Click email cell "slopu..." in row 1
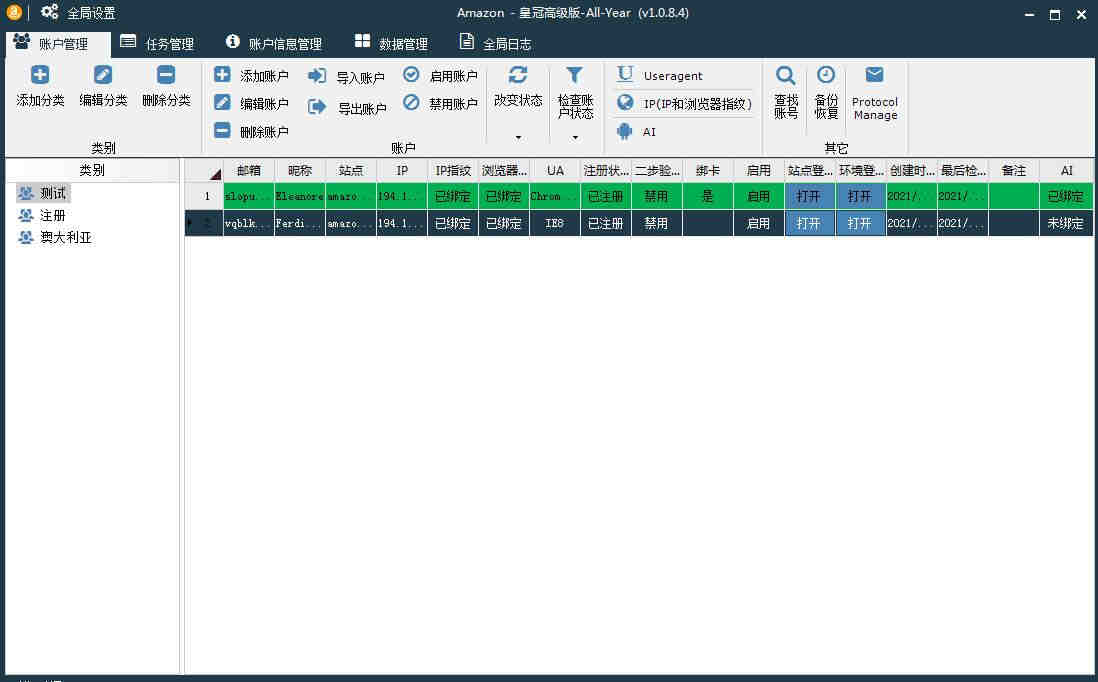Image resolution: width=1098 pixels, height=682 pixels. point(249,196)
